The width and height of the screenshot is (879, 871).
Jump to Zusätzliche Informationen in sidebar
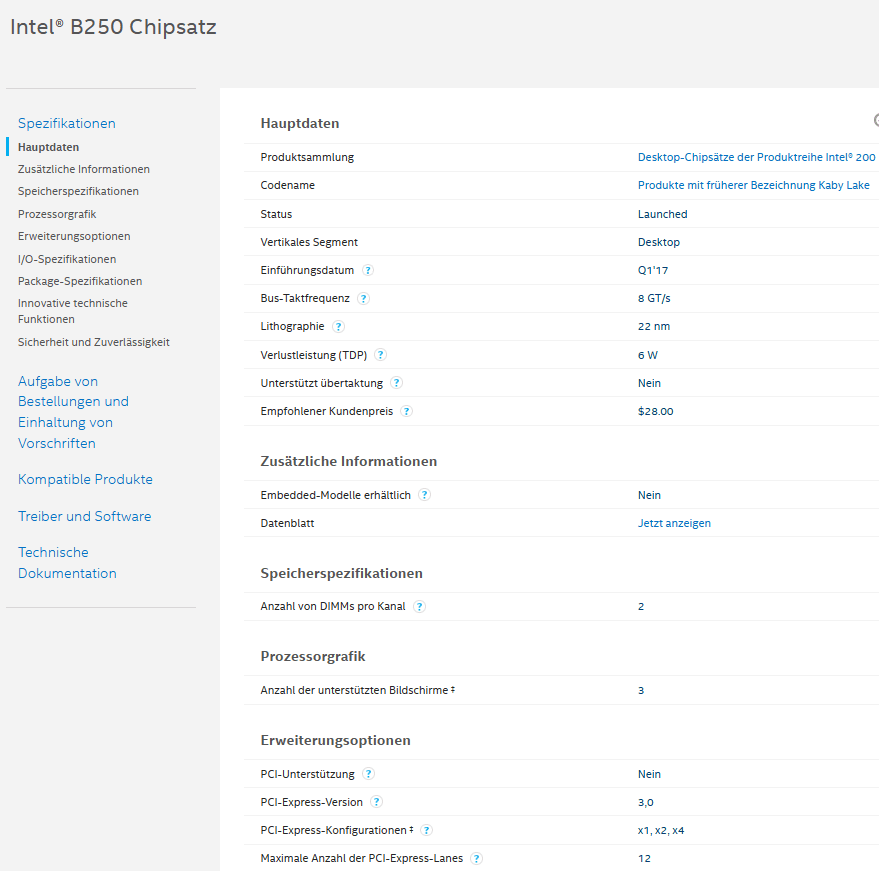[84, 169]
